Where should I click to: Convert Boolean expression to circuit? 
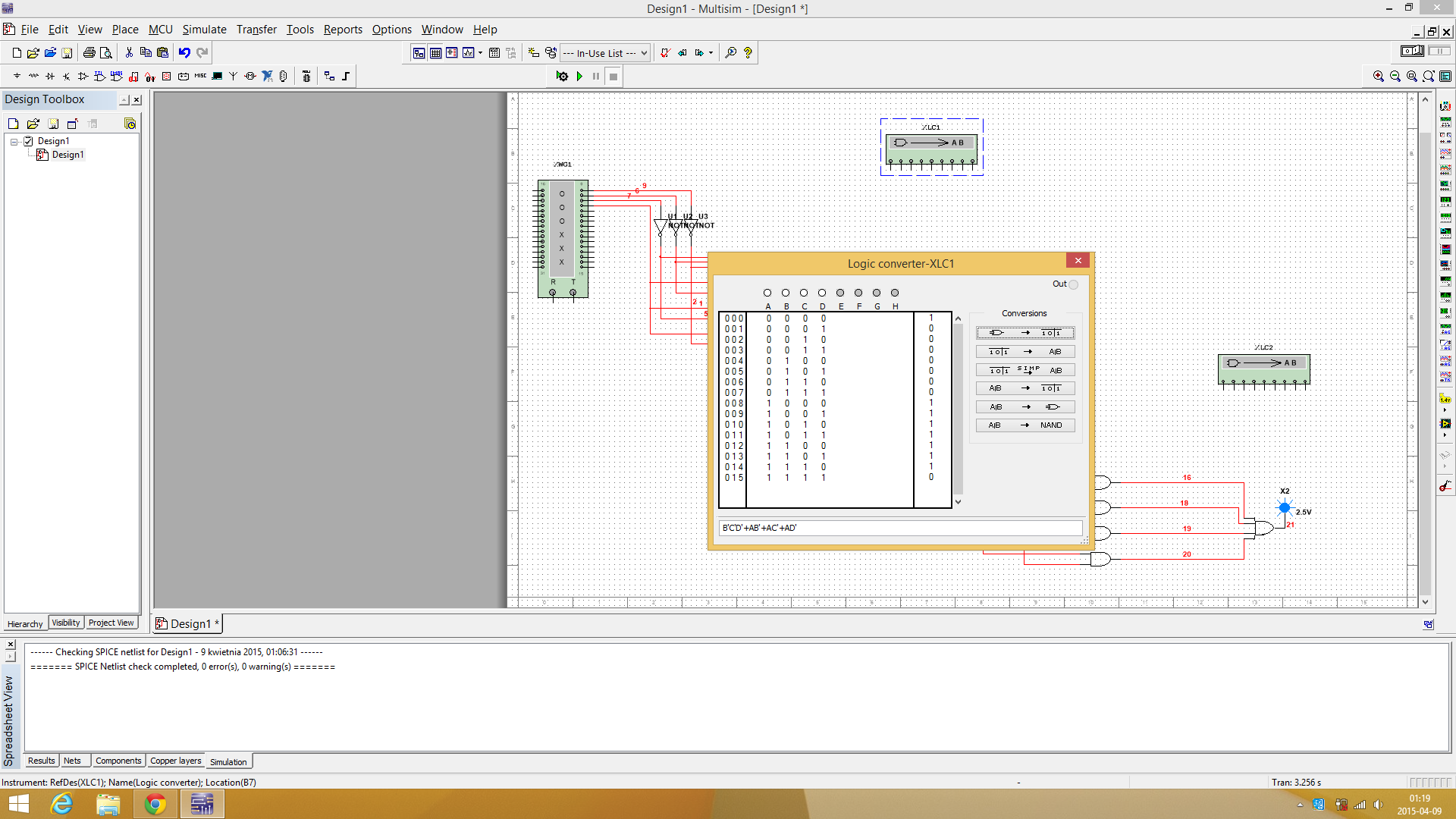pos(1025,407)
